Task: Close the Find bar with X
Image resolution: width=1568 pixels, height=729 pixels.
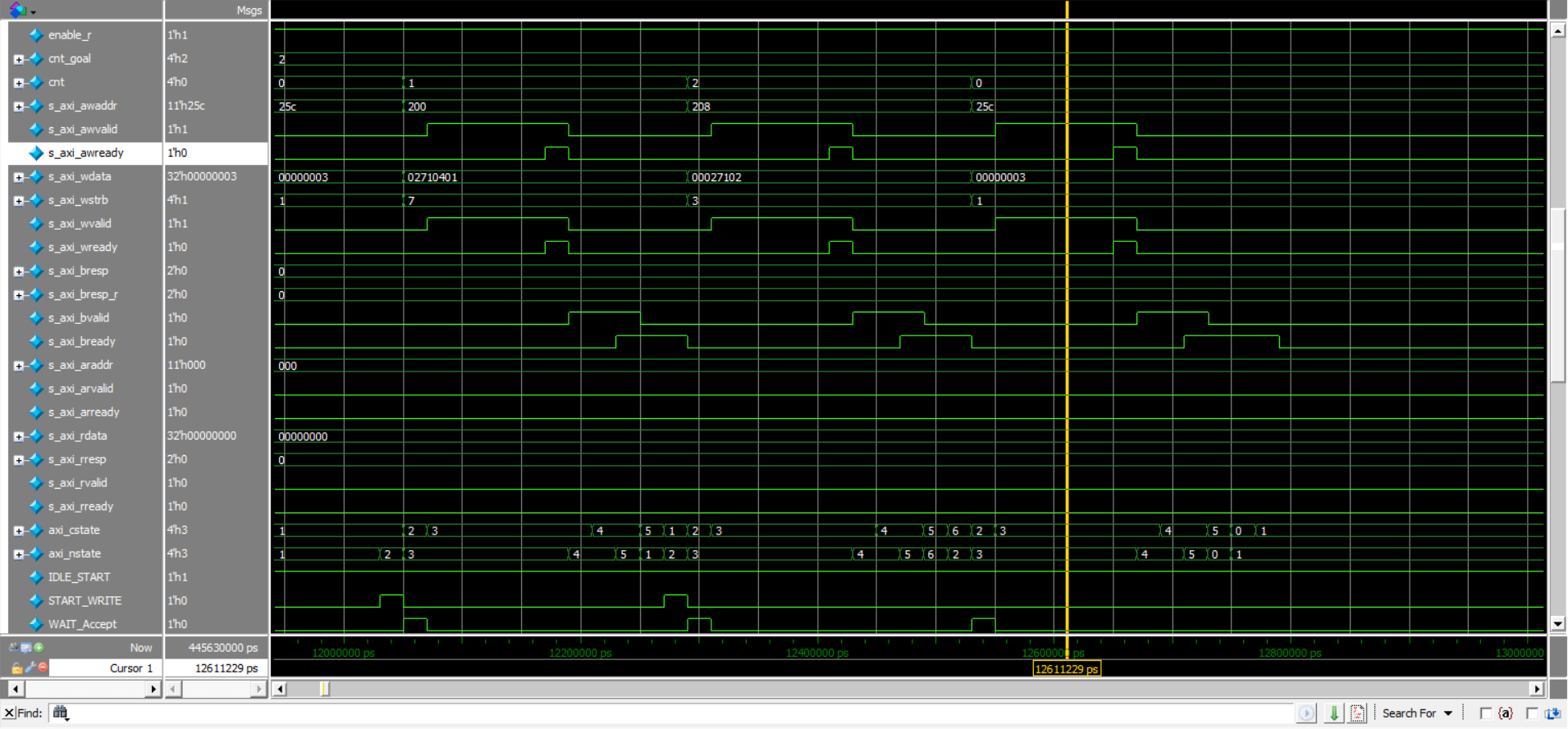Action: (9, 713)
